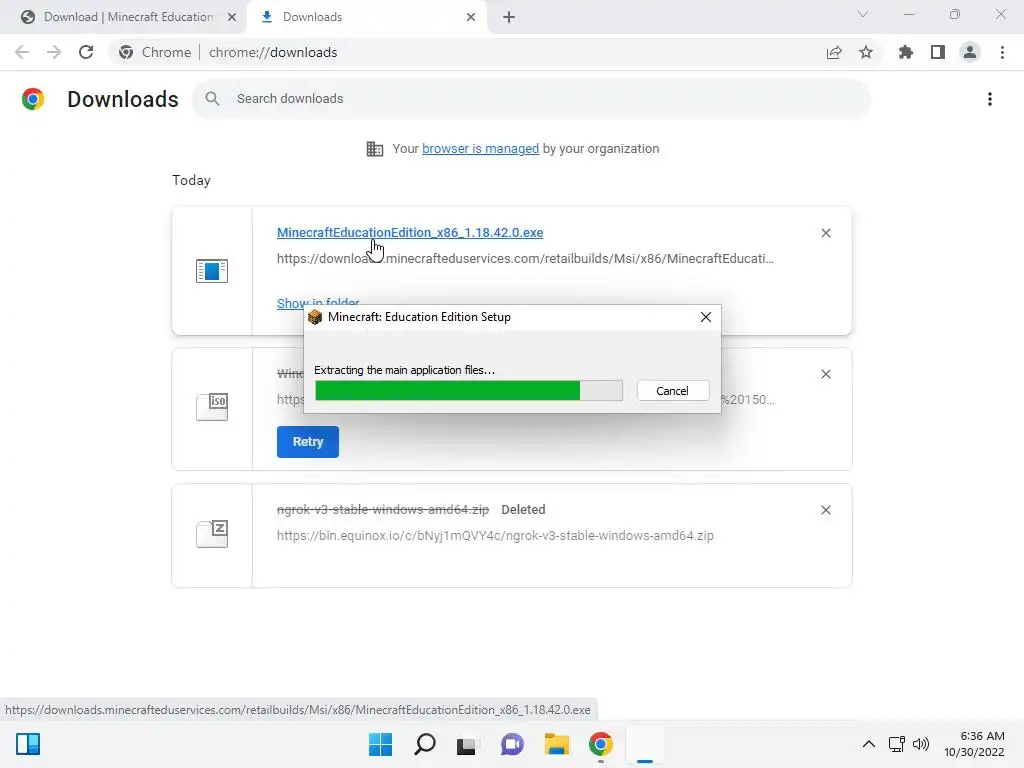The width and height of the screenshot is (1024, 768).
Task: Reload the page with the refresh icon
Action: click(86, 52)
